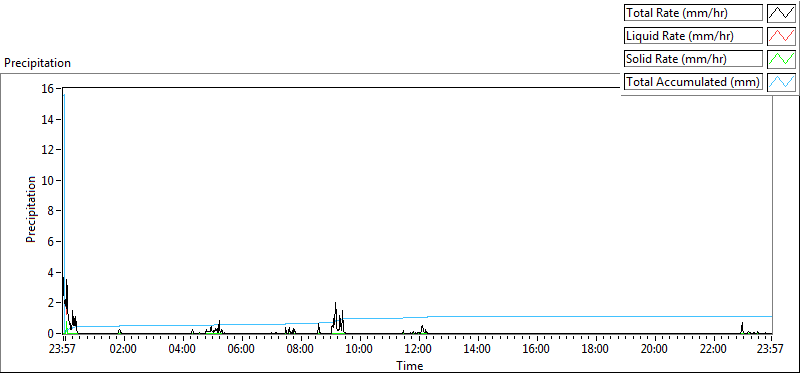The height and width of the screenshot is (373, 800).
Task: Select the 'Liquid Rate (mm/hr)' legend label
Action: click(x=693, y=36)
